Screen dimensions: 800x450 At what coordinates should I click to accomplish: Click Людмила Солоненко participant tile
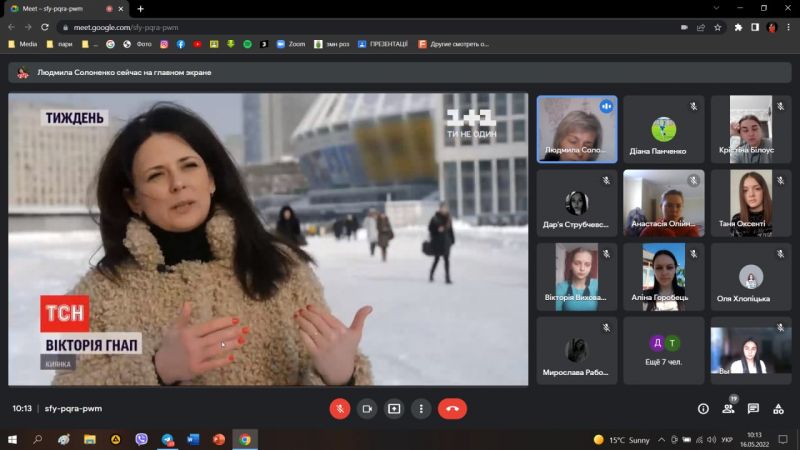click(x=577, y=130)
